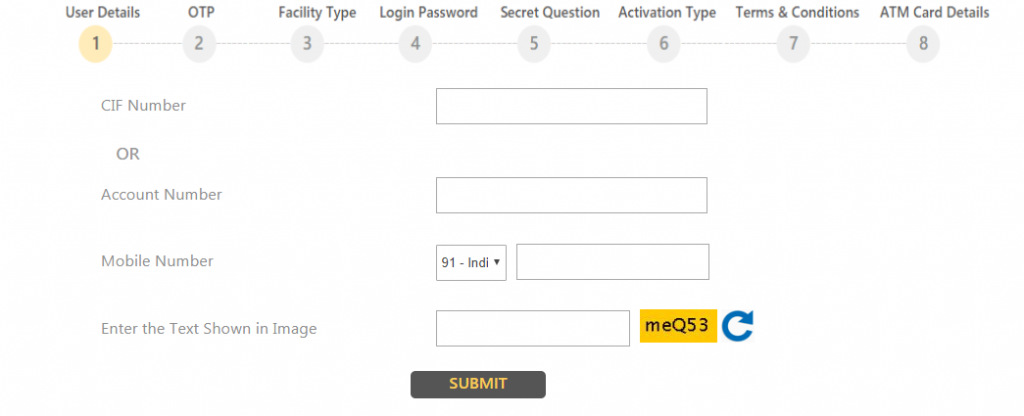Viewport: 1024px width, 416px height.
Task: Open step 8 ATM Card Details circle
Action: [923, 44]
